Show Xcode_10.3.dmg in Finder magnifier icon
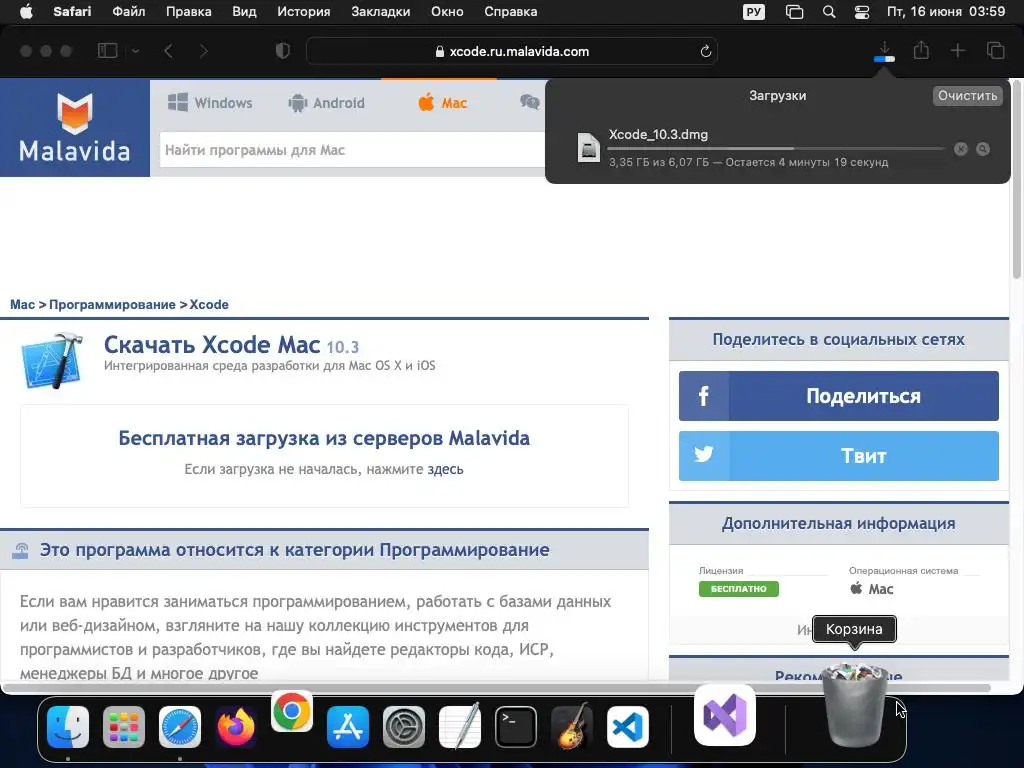The image size is (1024, 768). [x=983, y=149]
